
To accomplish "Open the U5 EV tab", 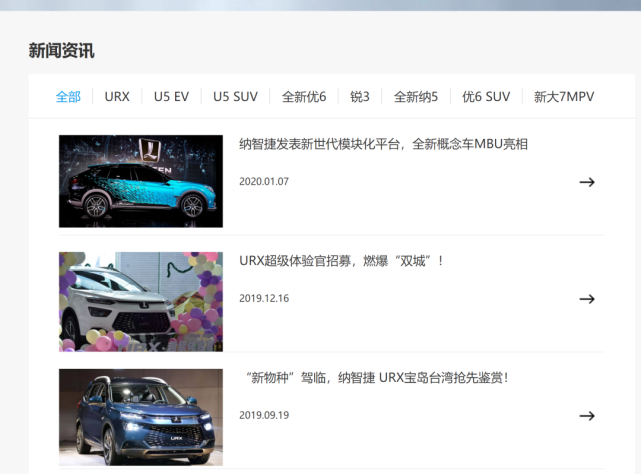I will pos(171,97).
